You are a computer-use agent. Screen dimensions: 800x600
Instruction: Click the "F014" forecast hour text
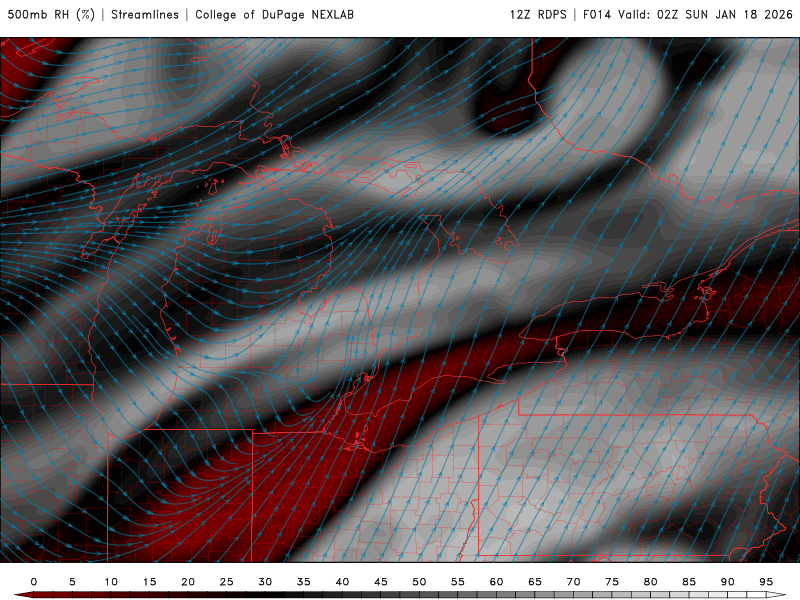[x=597, y=15]
